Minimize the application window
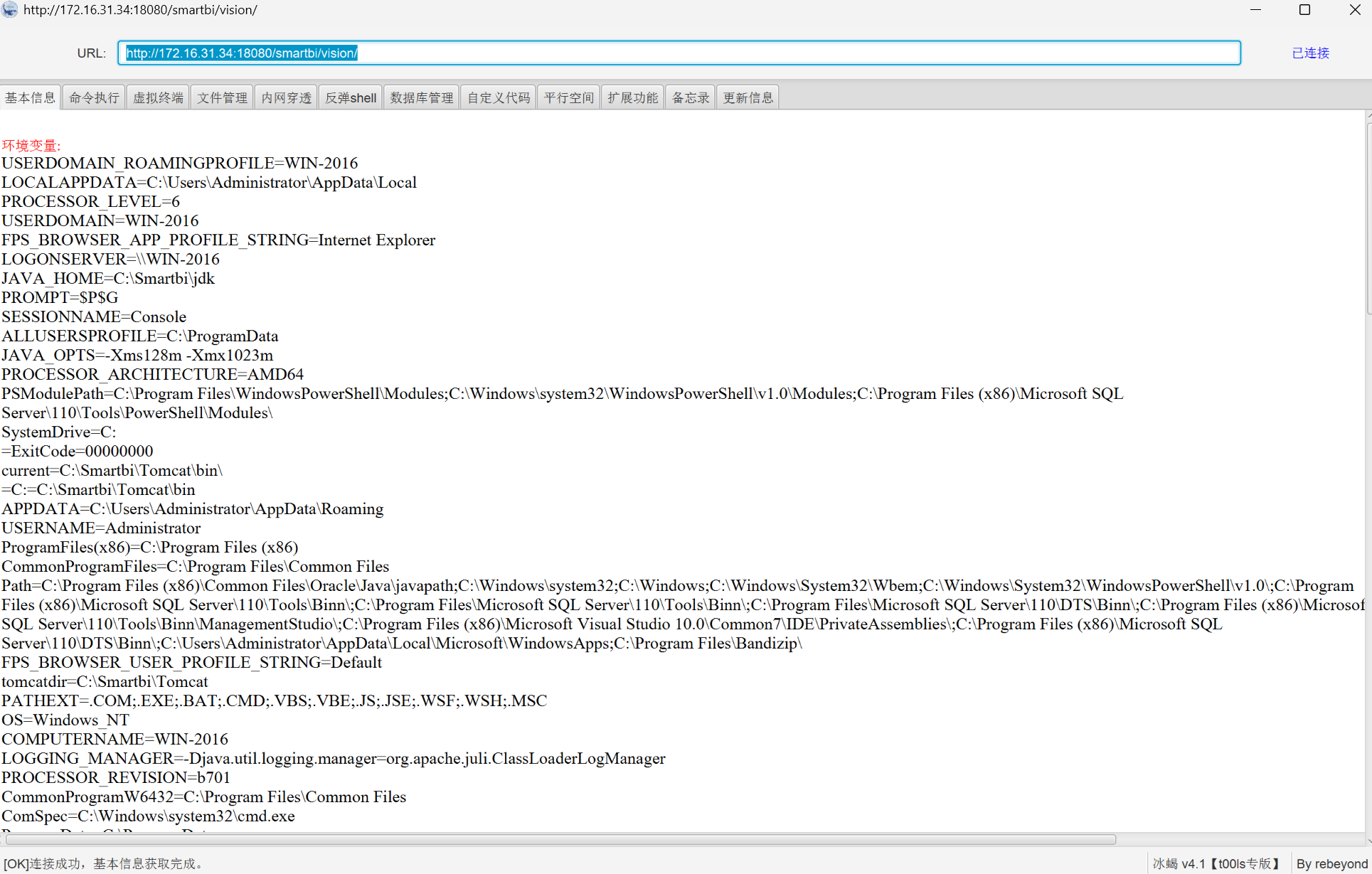Image resolution: width=1372 pixels, height=874 pixels. (x=1255, y=10)
